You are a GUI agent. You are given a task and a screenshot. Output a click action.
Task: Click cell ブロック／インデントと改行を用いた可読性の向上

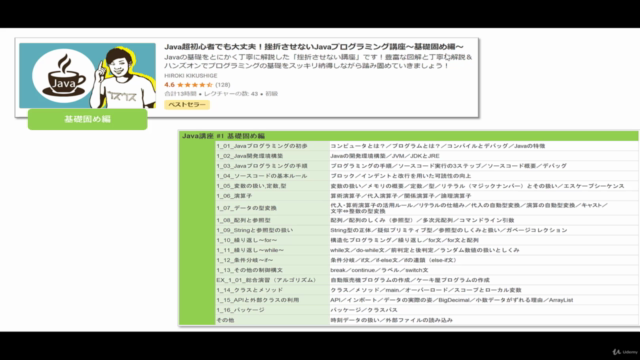(x=484, y=176)
